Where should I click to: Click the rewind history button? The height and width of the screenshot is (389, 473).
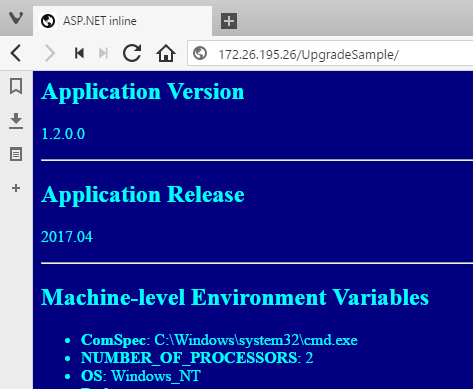point(79,53)
